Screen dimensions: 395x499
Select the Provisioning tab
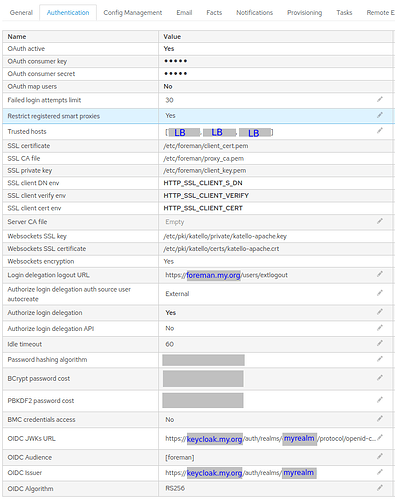tap(305, 13)
